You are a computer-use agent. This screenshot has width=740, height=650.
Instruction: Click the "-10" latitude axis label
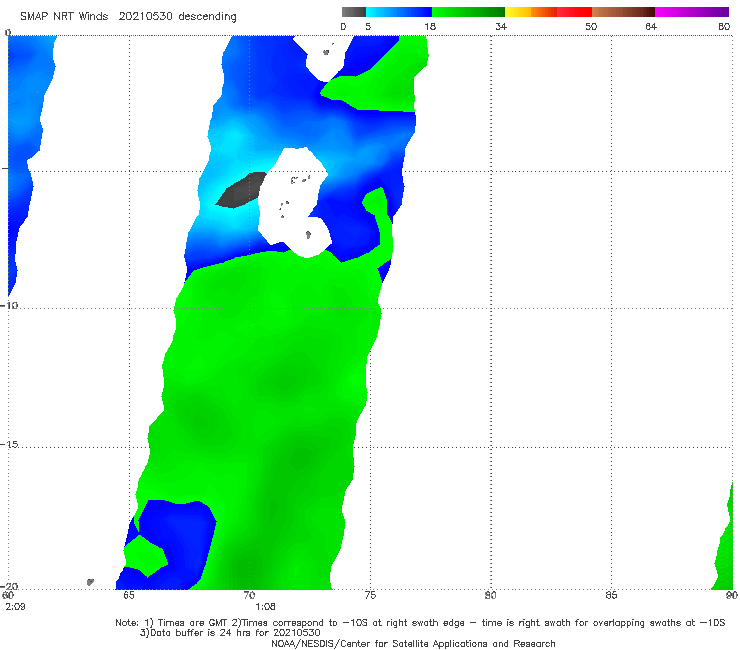pyautogui.click(x=9, y=305)
